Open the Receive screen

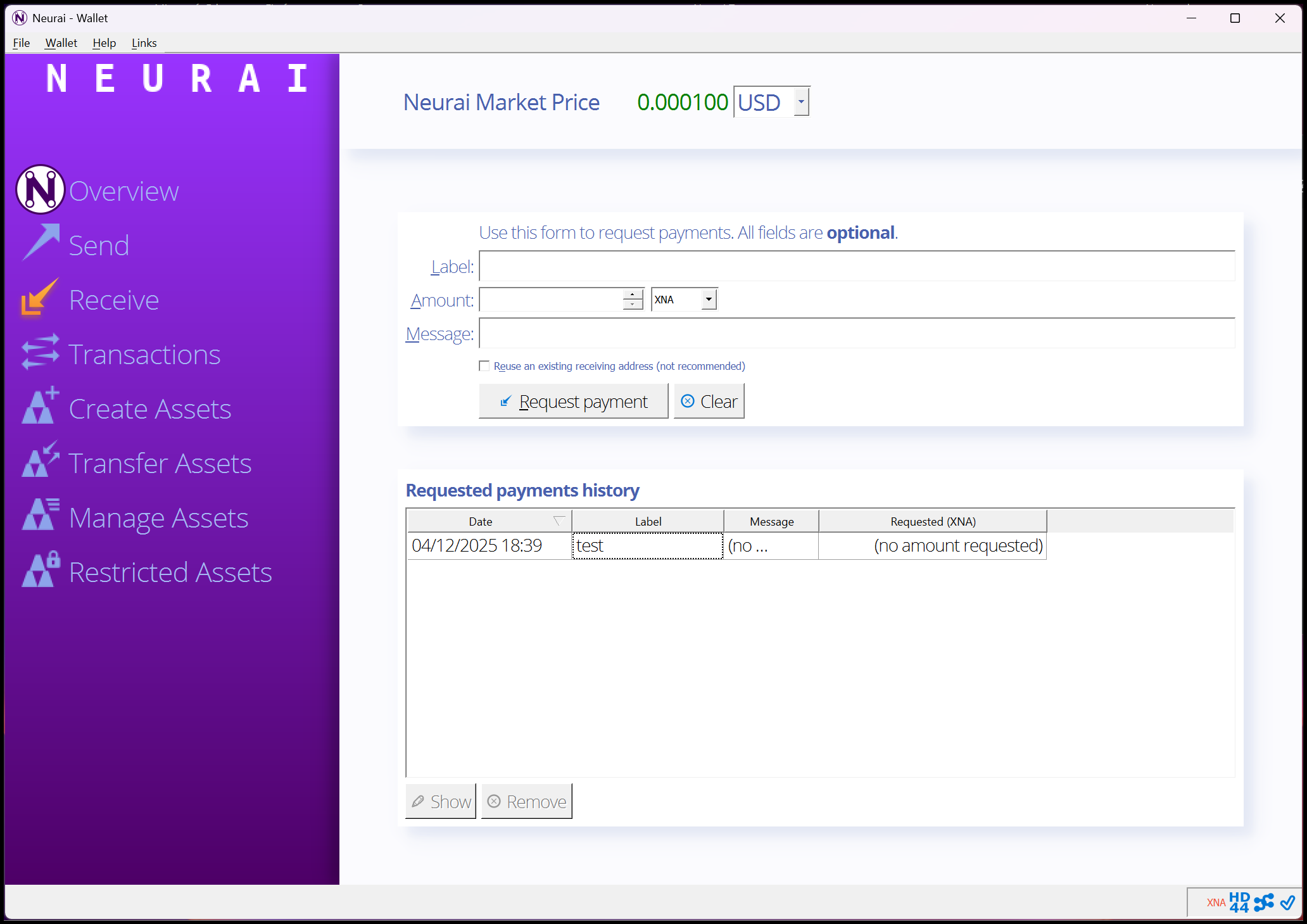[x=114, y=300]
